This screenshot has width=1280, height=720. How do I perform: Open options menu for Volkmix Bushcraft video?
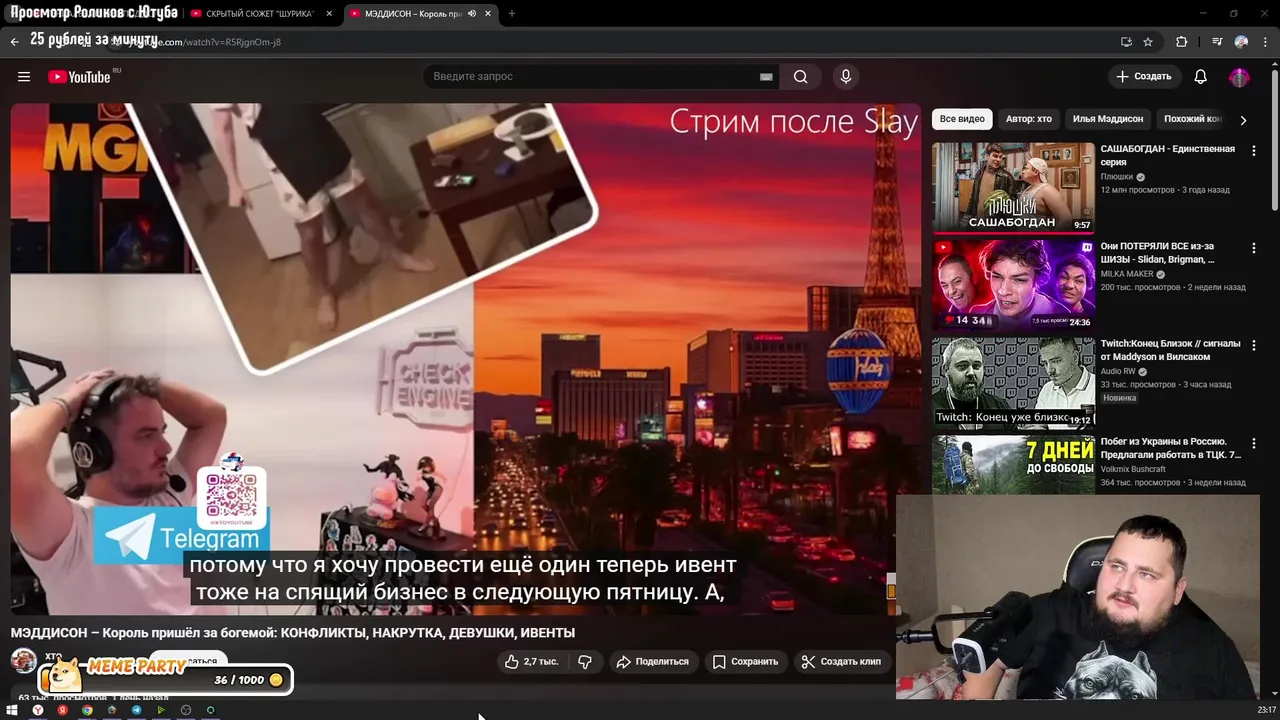[1254, 443]
